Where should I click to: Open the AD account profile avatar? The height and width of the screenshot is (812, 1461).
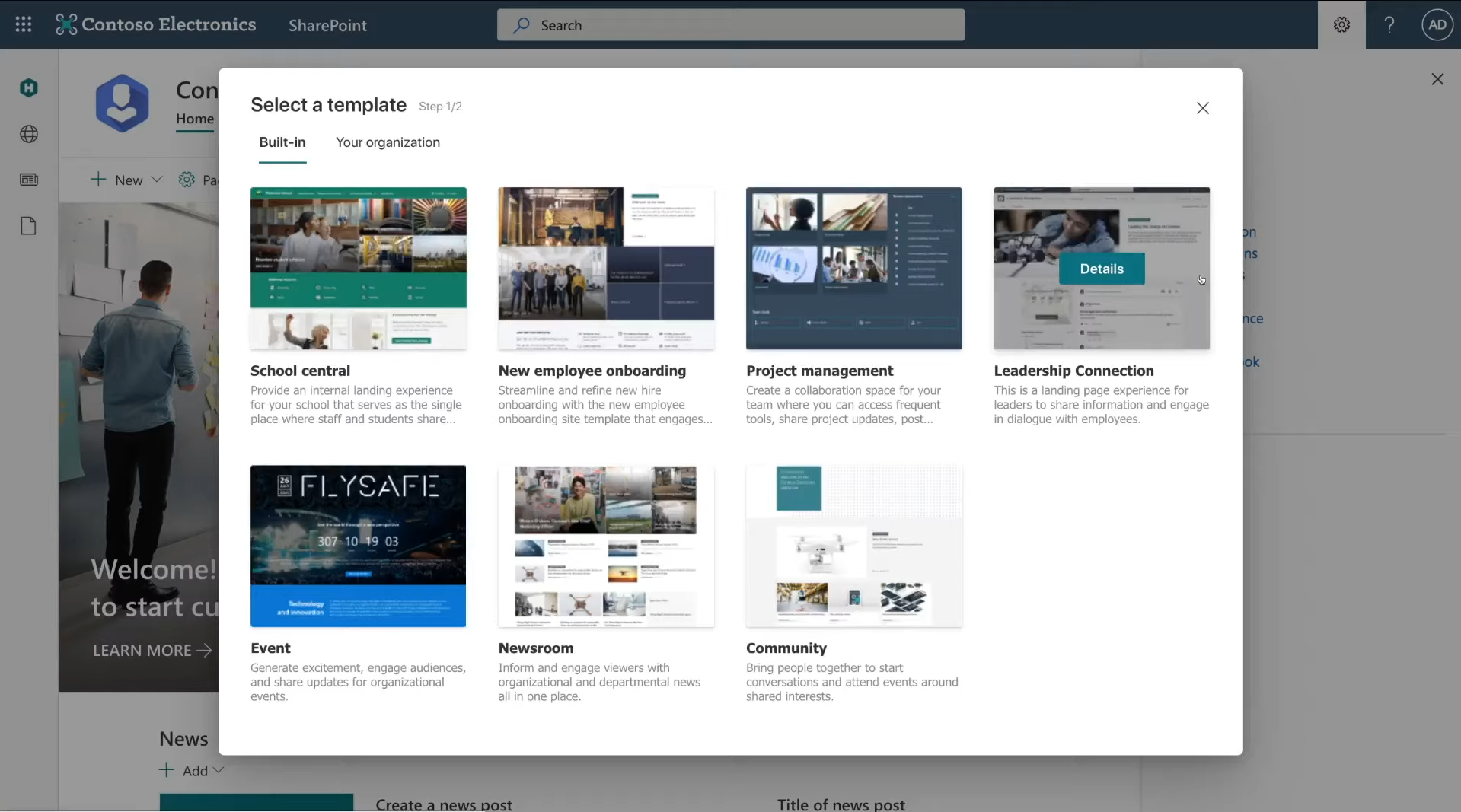point(1437,24)
